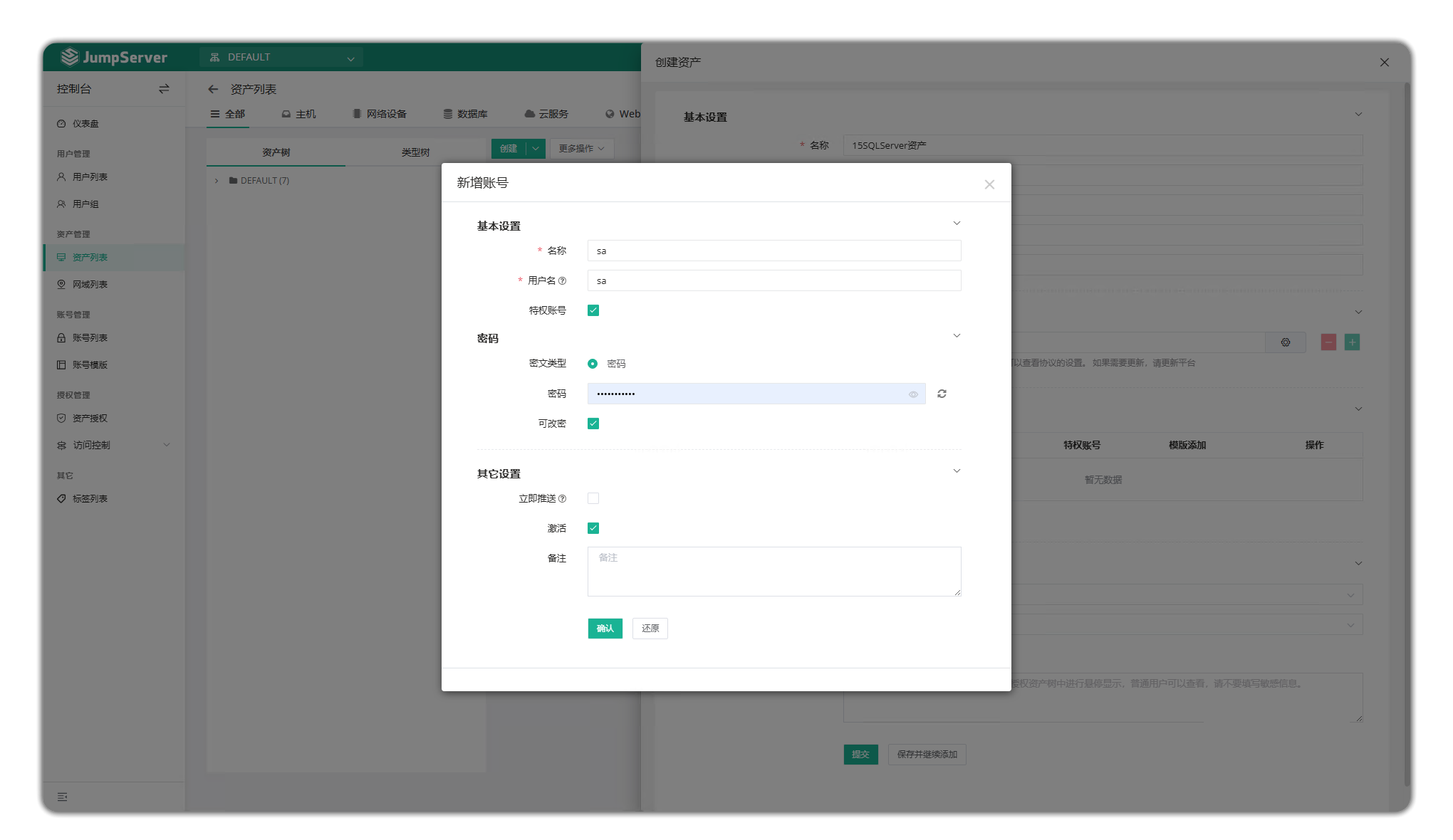Click the random password generate refresh icon

point(942,394)
